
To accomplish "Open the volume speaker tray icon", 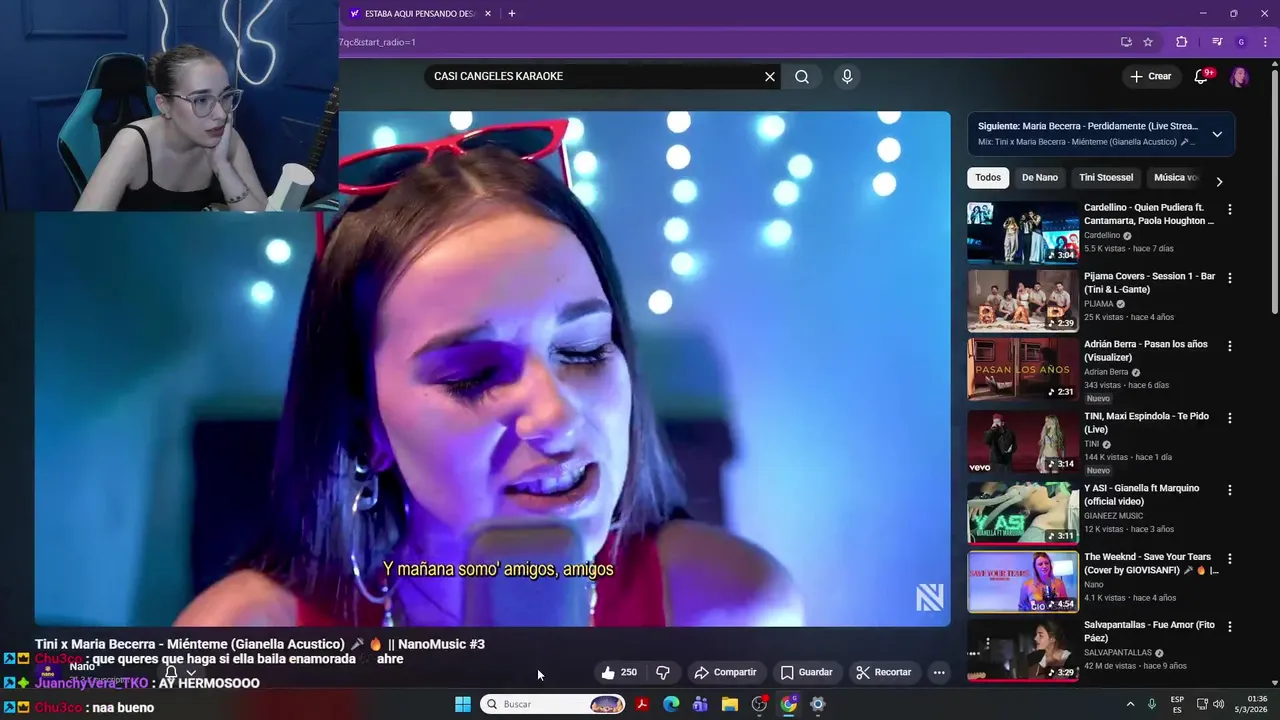I will pyautogui.click(x=1218, y=704).
